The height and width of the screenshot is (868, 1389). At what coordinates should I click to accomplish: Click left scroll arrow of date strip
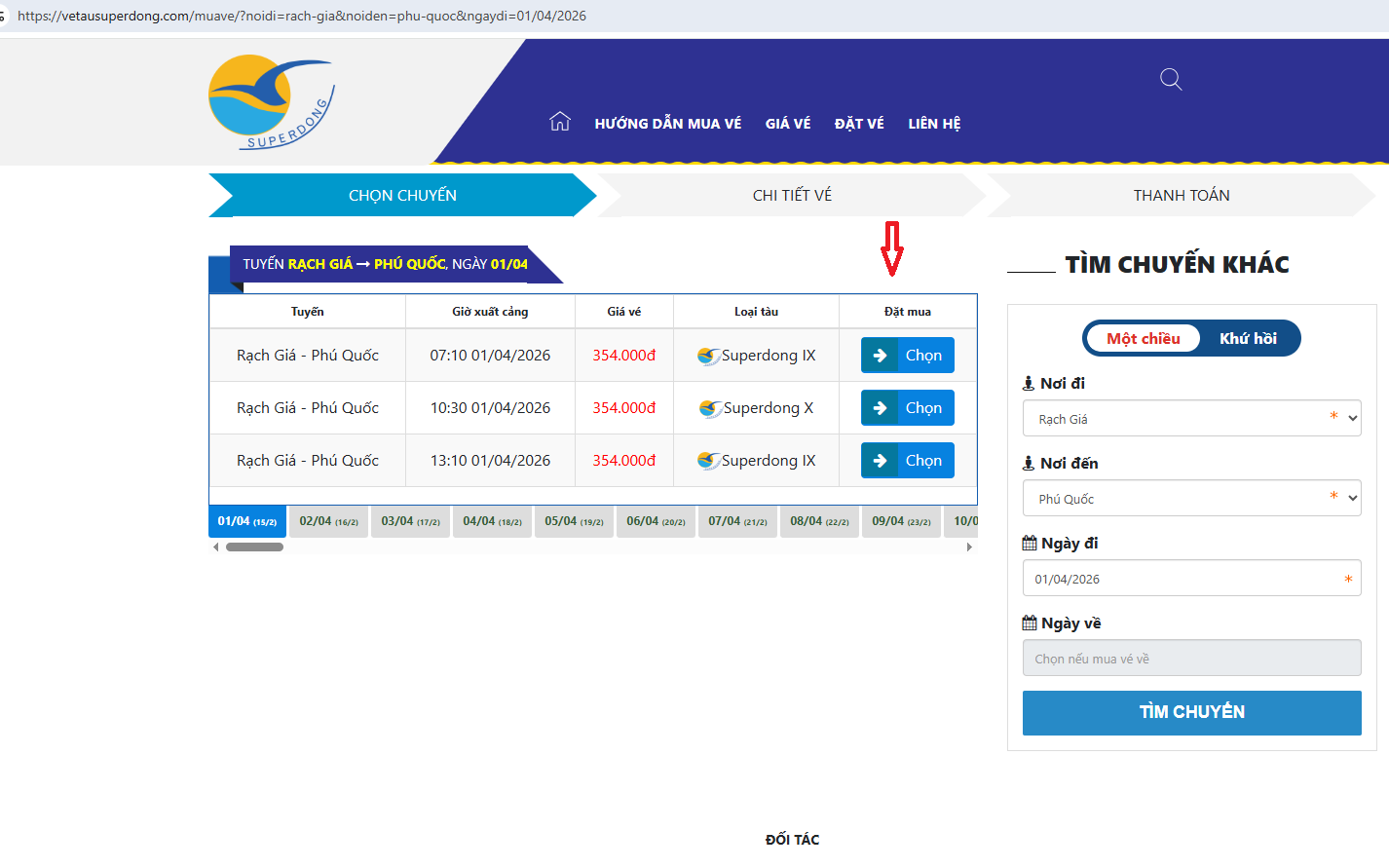[216, 547]
